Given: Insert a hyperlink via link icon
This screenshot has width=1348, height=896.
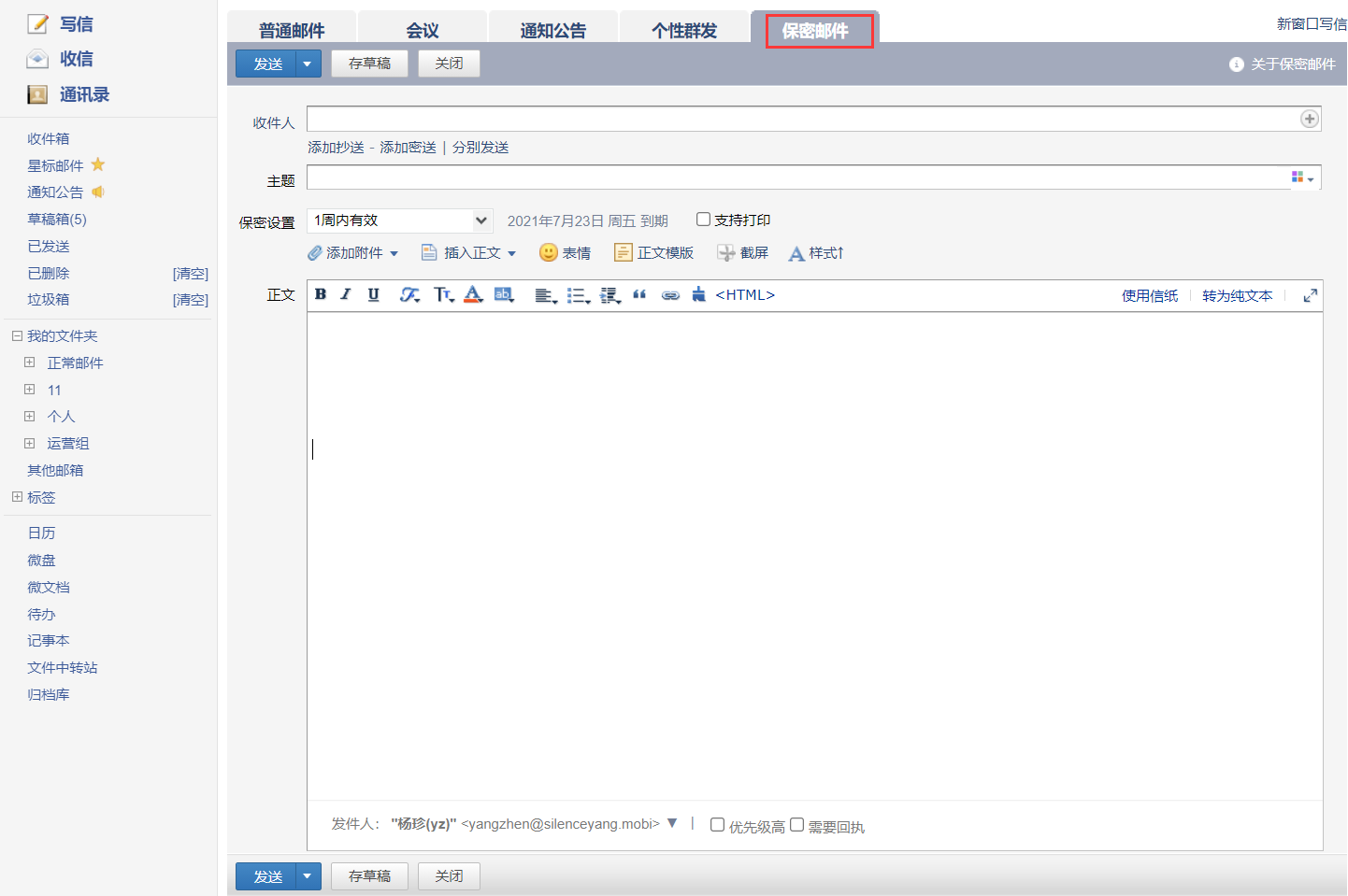Looking at the screenshot, I should click(670, 295).
